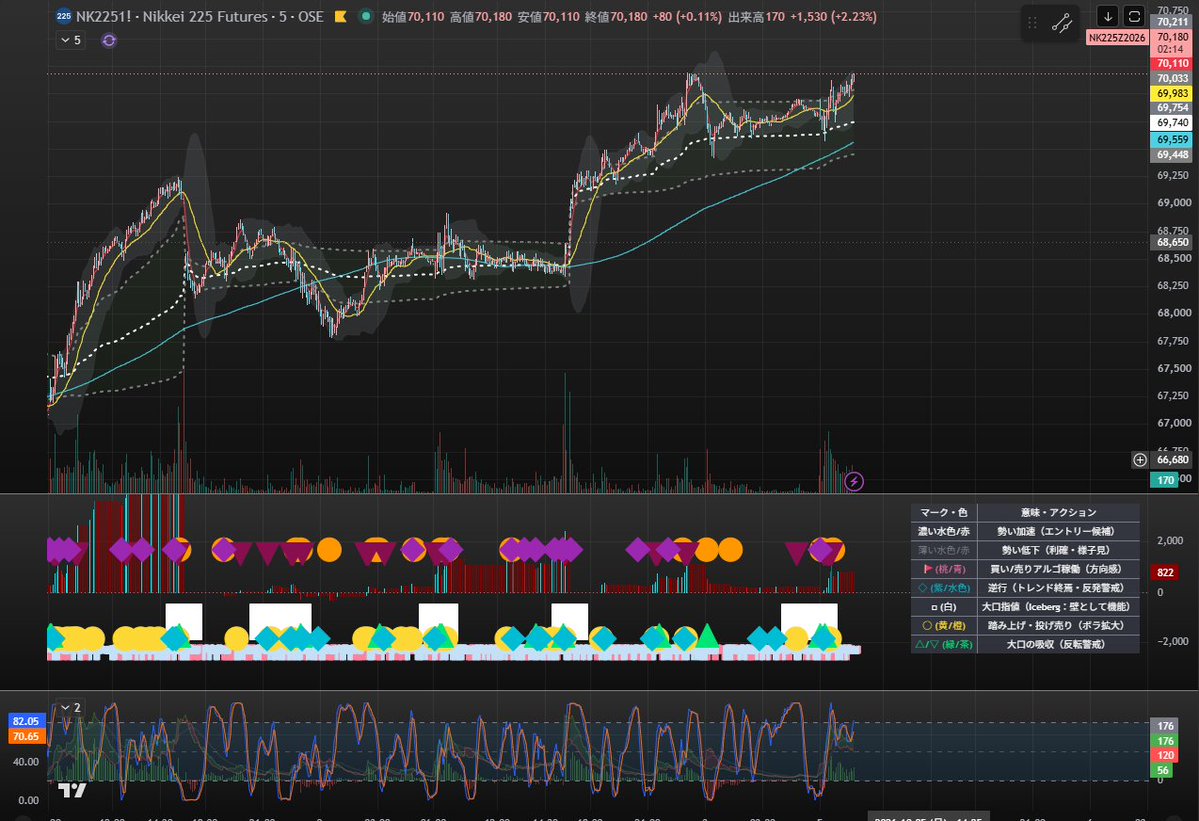The width and height of the screenshot is (1199, 821).
Task: Click the gray 70,033 price label
Action: pyautogui.click(x=1171, y=78)
